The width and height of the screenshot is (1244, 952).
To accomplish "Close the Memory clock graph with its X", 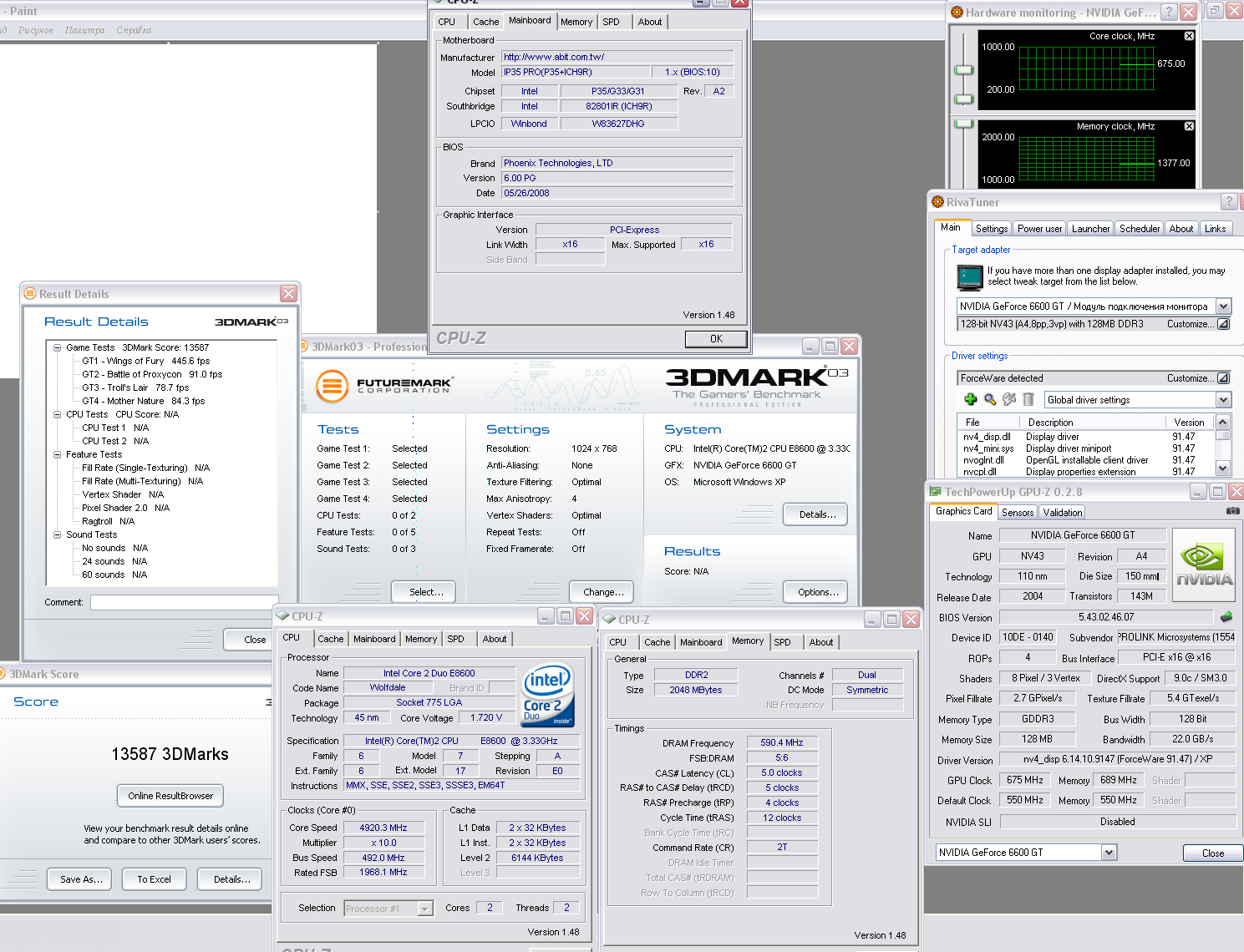I will 1189,126.
